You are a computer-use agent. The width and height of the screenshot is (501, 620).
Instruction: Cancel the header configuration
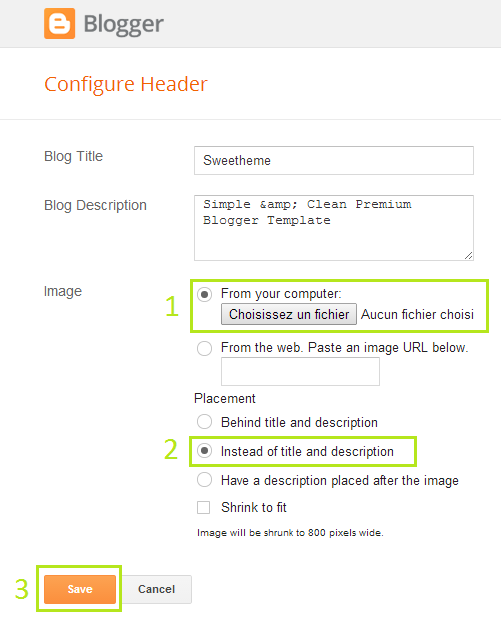pos(156,589)
